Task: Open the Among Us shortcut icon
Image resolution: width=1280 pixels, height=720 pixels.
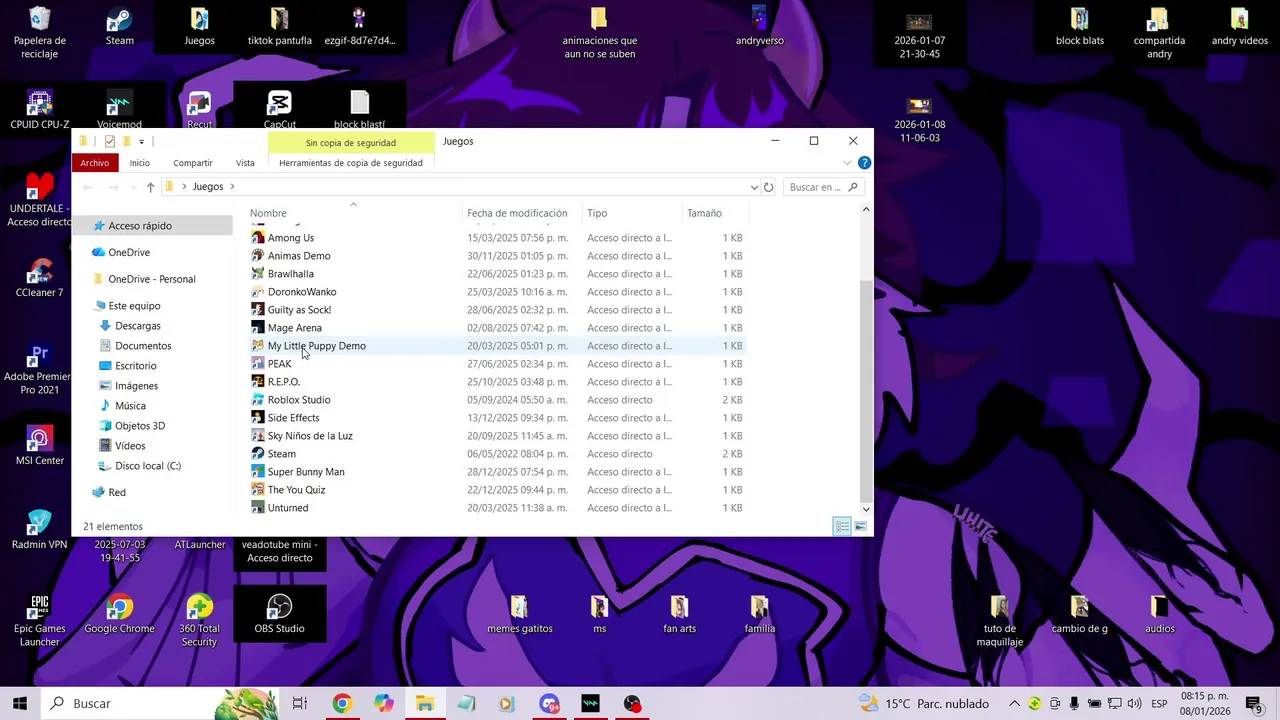Action: click(x=258, y=238)
